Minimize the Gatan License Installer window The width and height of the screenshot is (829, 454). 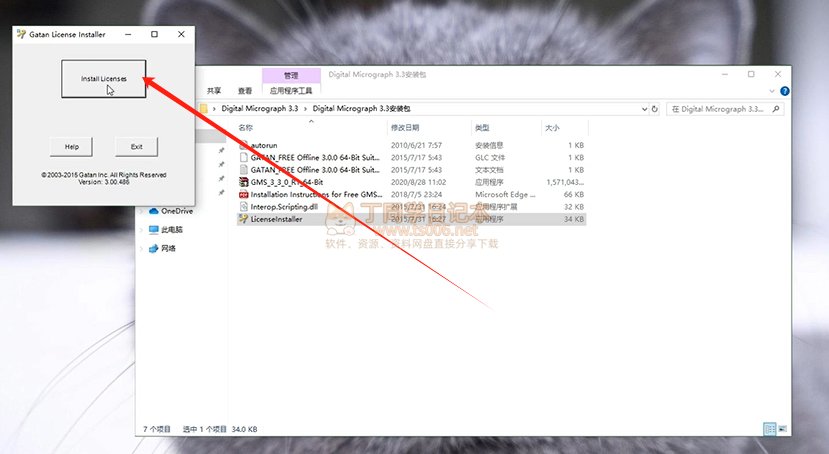(x=128, y=34)
